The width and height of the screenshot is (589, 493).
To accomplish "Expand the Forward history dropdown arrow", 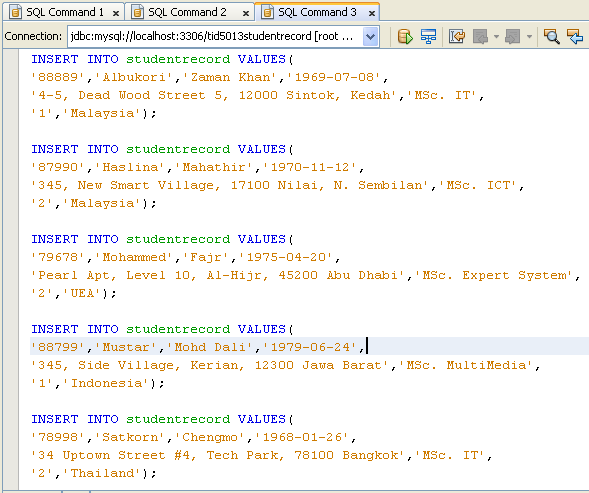I will point(529,36).
